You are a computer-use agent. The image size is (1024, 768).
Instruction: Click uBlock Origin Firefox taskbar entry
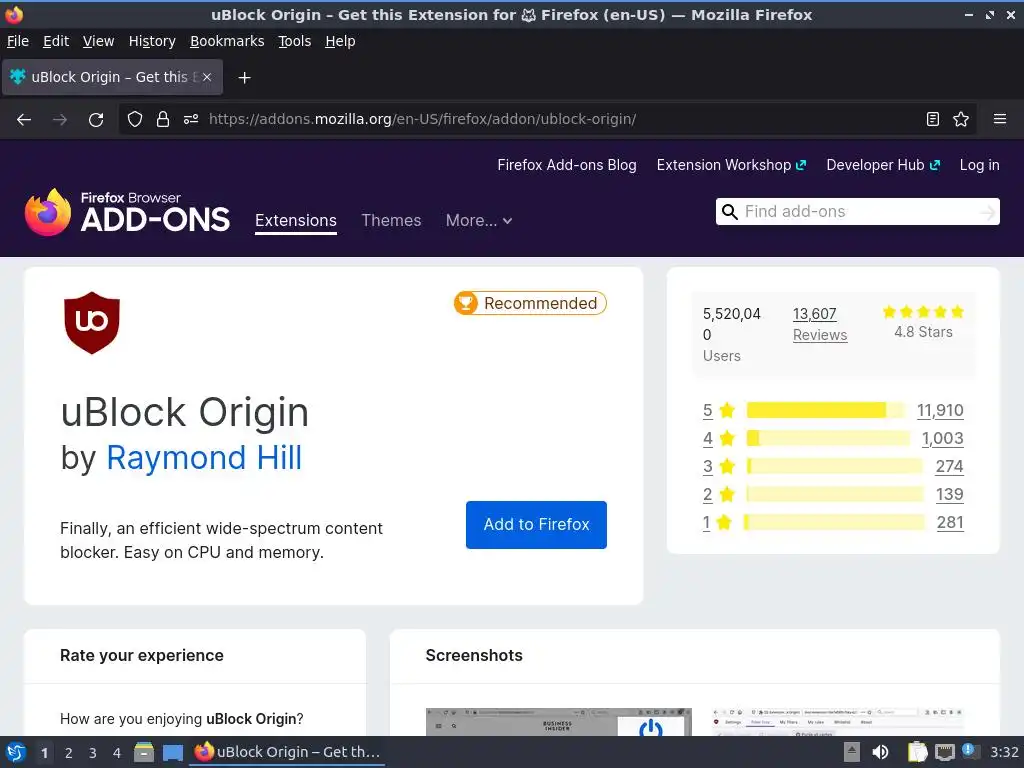click(x=287, y=752)
